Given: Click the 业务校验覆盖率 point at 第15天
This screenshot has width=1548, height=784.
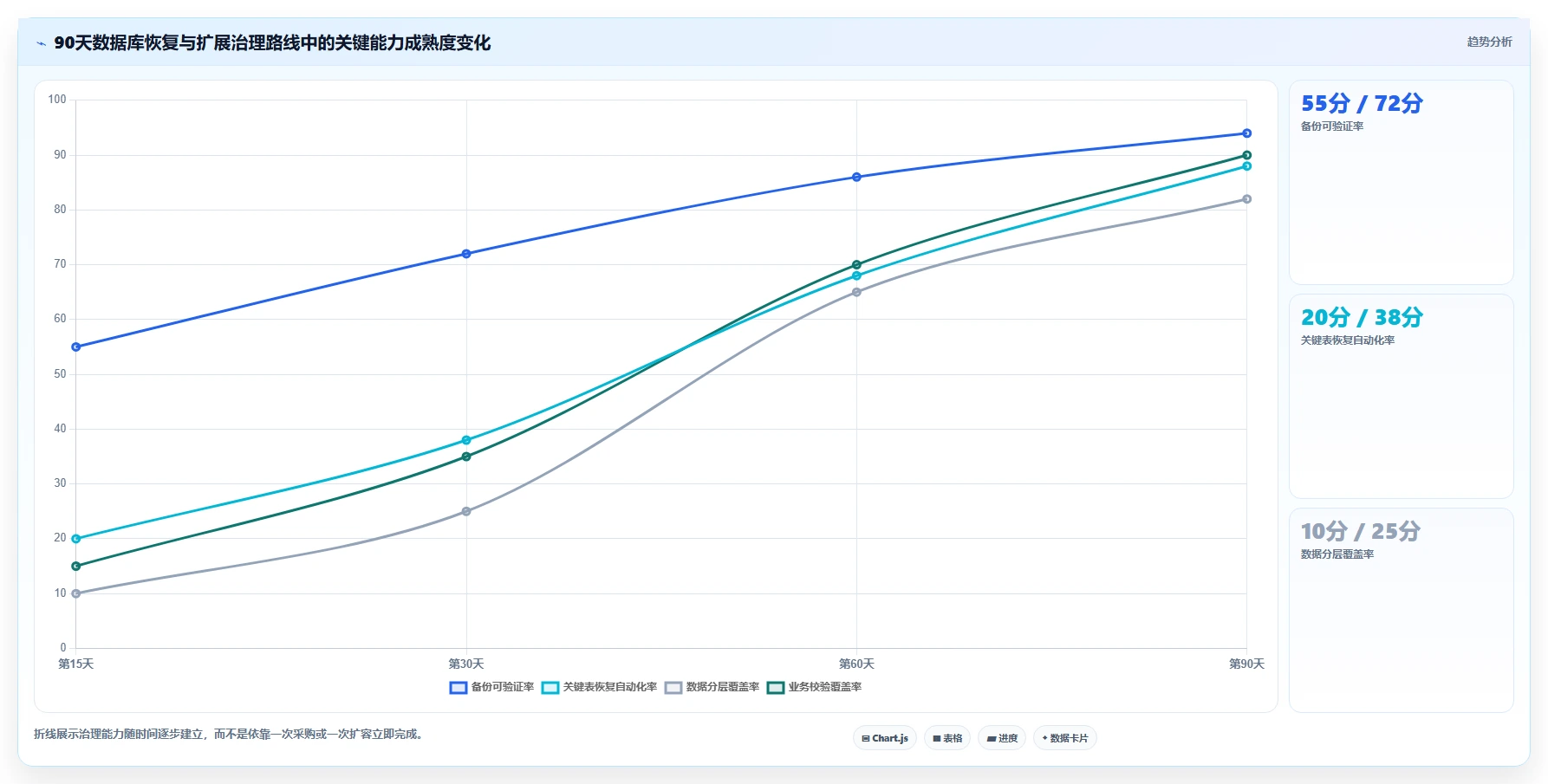Looking at the screenshot, I should (x=76, y=566).
